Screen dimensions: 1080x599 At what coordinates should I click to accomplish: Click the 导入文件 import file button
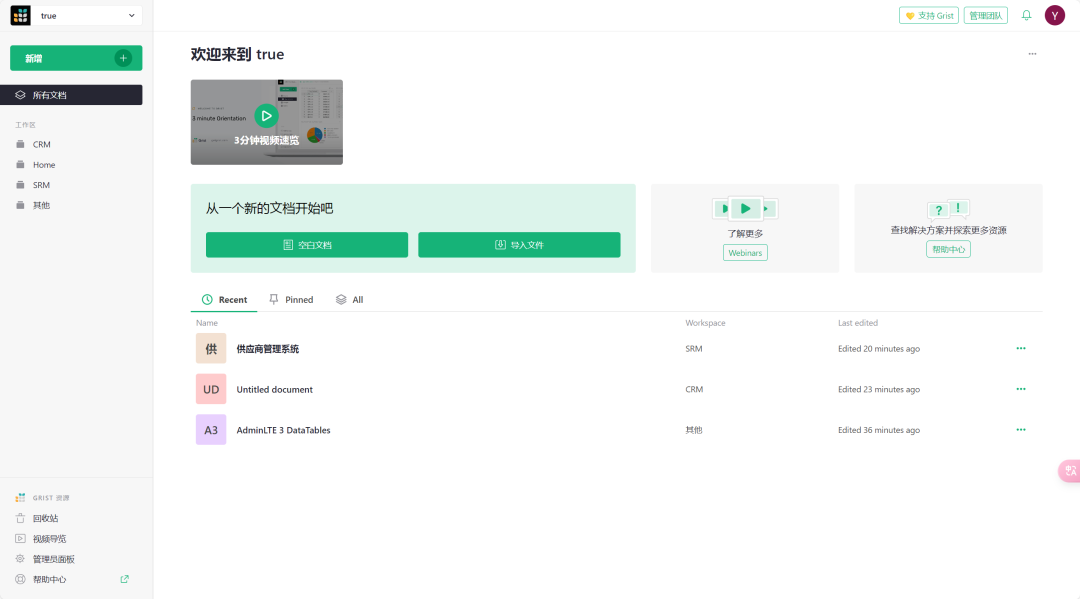pyautogui.click(x=519, y=245)
